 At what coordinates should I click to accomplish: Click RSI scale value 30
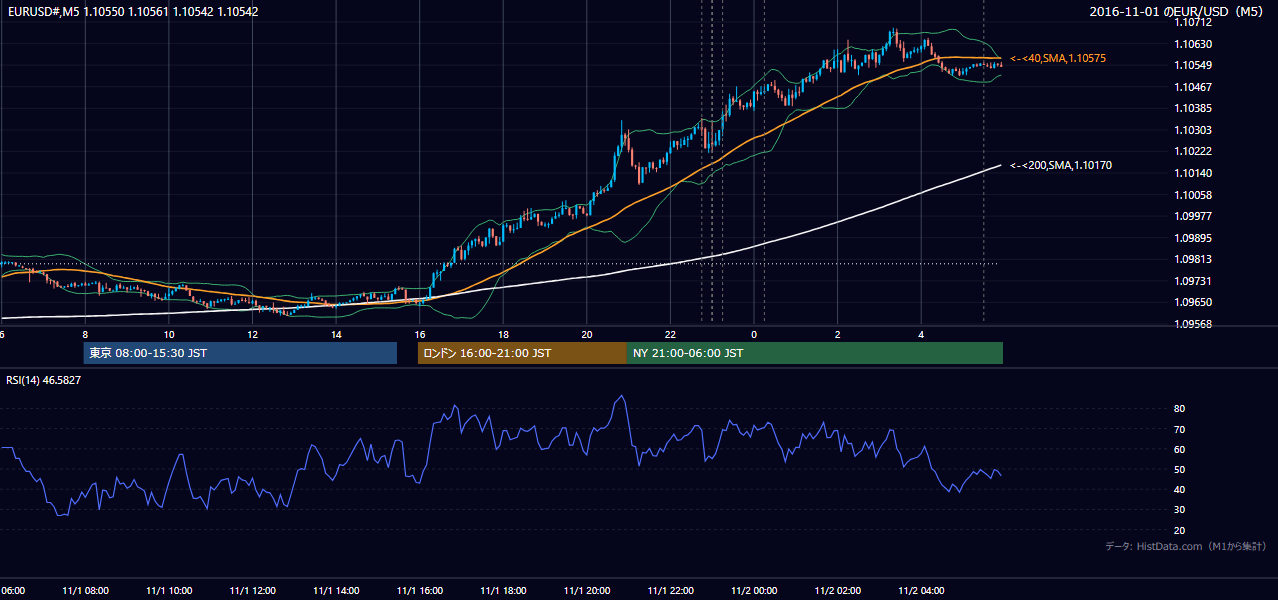click(x=1180, y=509)
